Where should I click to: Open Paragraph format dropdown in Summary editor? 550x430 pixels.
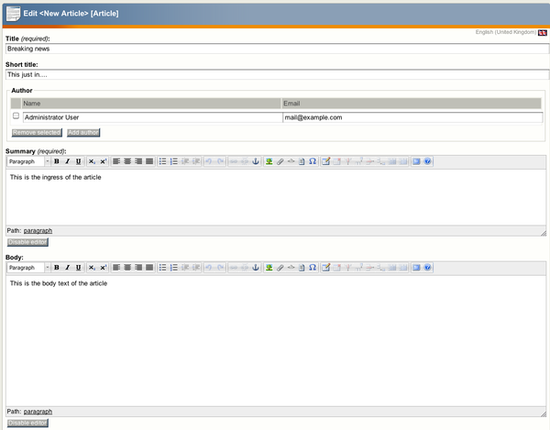coord(29,161)
